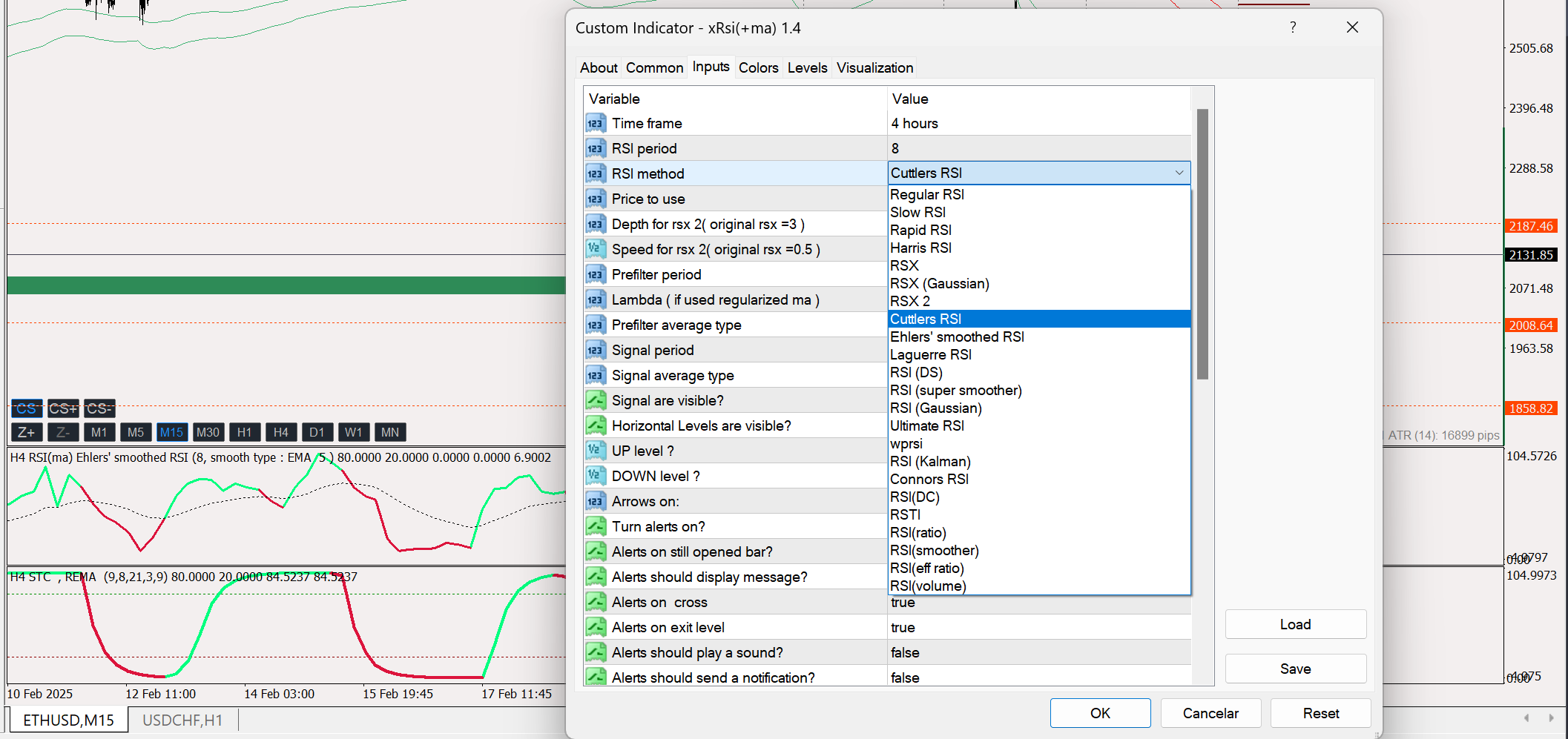Screen dimensions: 1568x739
Task: Choose Harris RSI from the list
Action: click(x=1039, y=248)
